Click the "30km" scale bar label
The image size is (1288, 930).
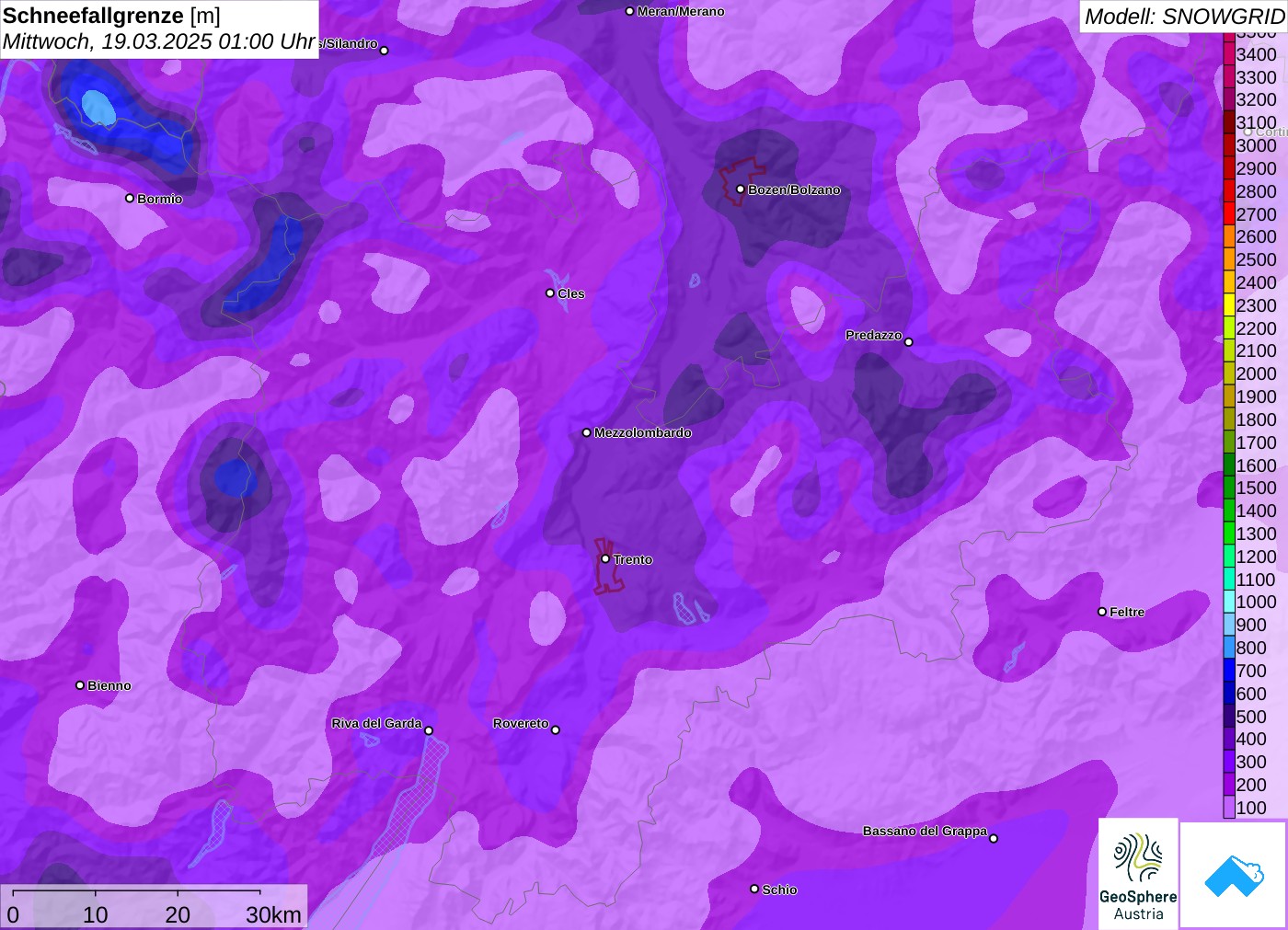[x=273, y=914]
